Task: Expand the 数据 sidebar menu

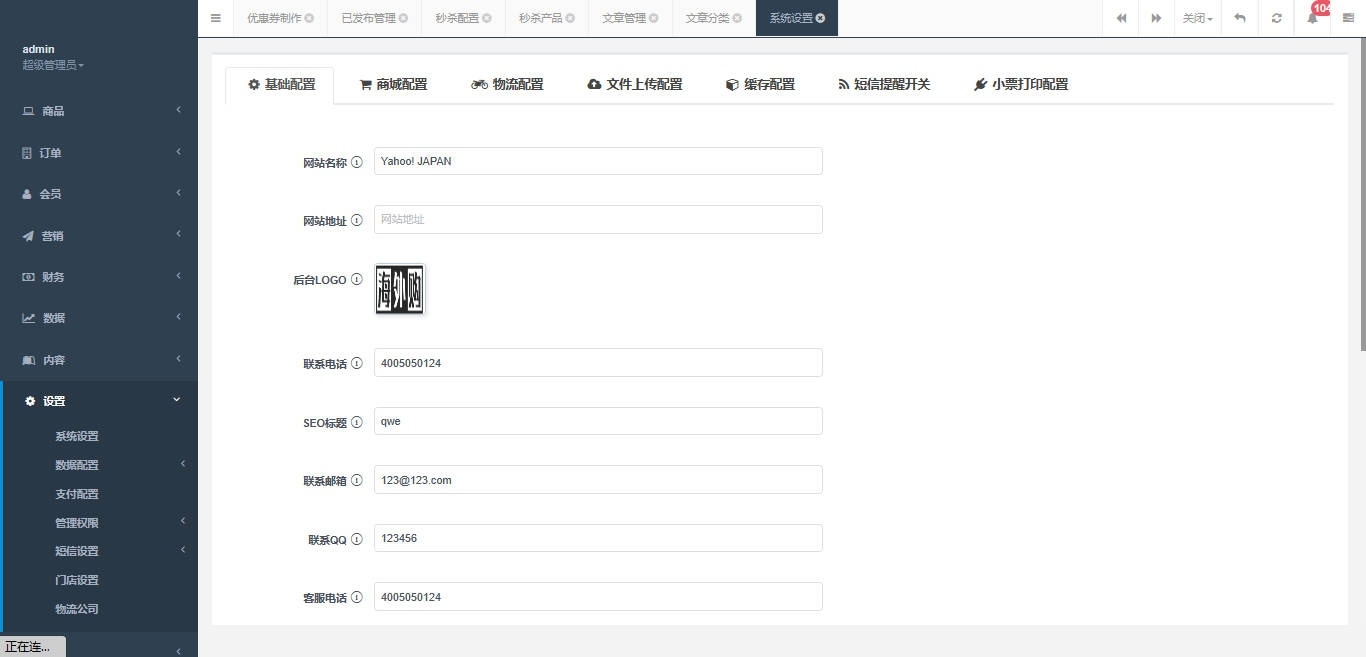Action: tap(99, 318)
